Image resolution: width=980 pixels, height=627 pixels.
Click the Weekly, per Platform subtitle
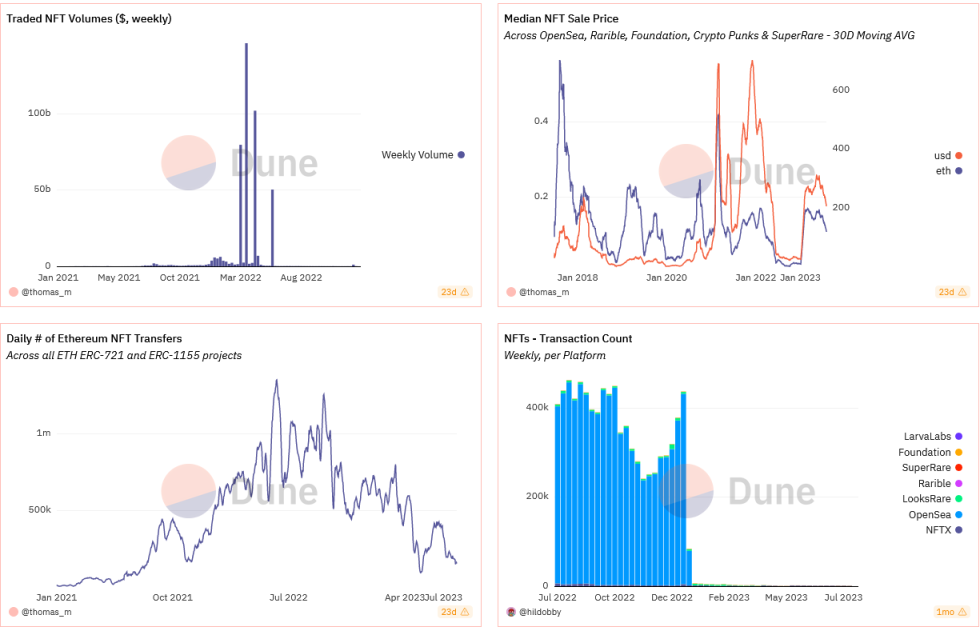(554, 356)
